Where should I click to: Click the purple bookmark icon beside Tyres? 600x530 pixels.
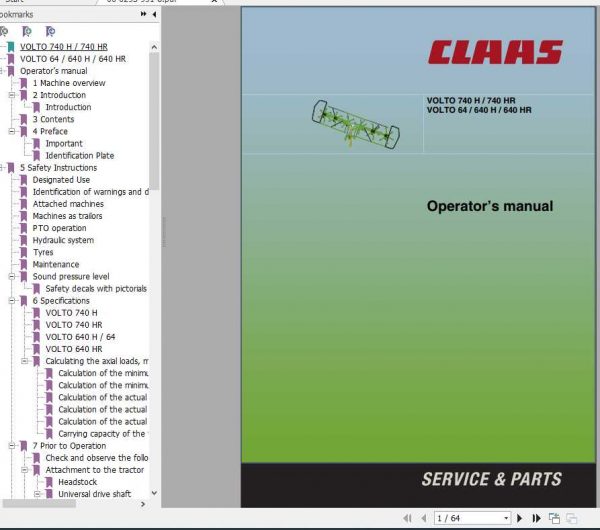(x=24, y=252)
